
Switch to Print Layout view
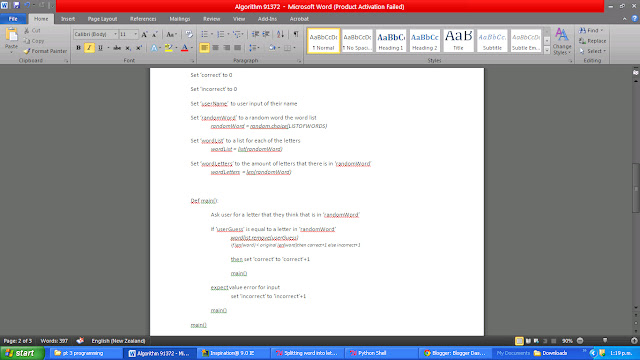pyautogui.click(x=519, y=341)
